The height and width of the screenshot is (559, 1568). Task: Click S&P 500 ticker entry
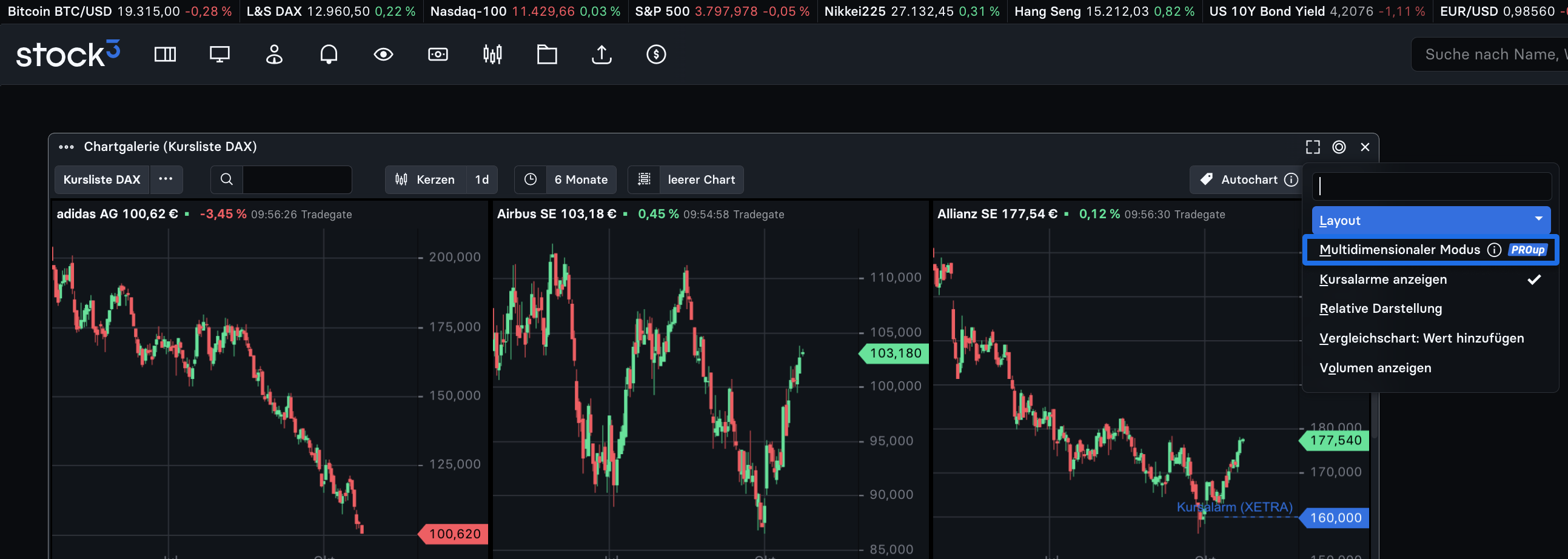(722, 12)
